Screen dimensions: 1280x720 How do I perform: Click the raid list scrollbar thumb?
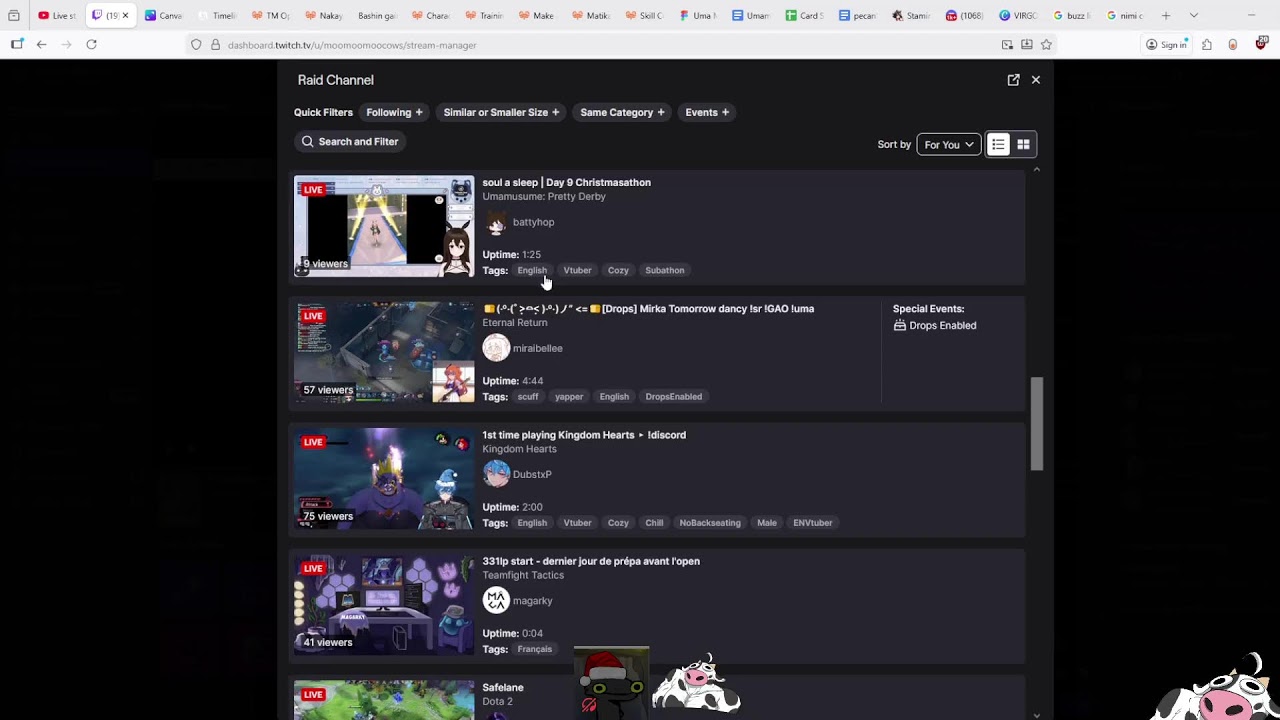click(x=1037, y=423)
